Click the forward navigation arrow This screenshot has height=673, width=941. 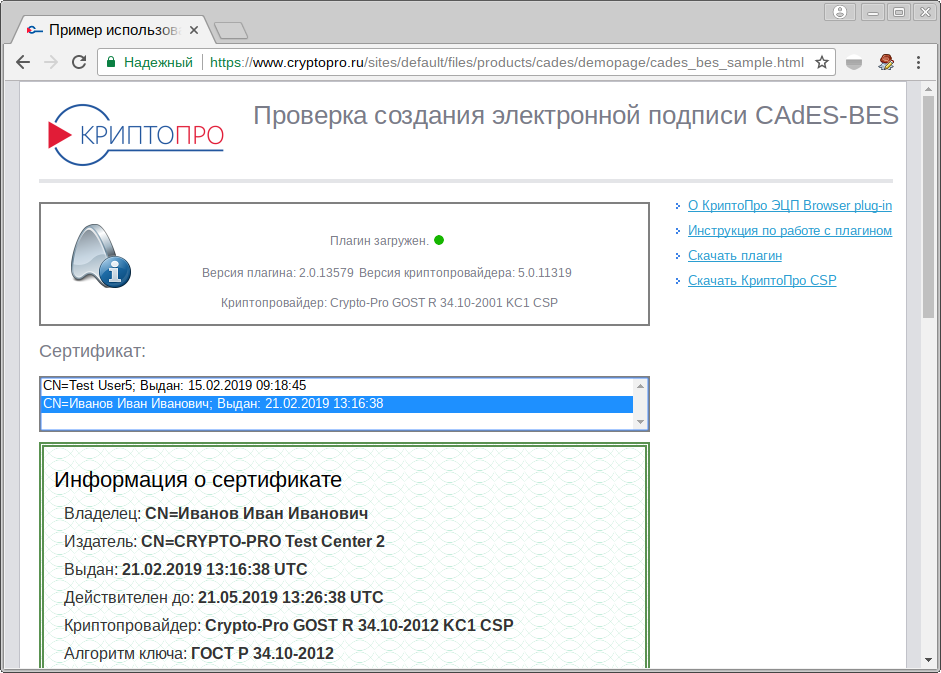[51, 62]
